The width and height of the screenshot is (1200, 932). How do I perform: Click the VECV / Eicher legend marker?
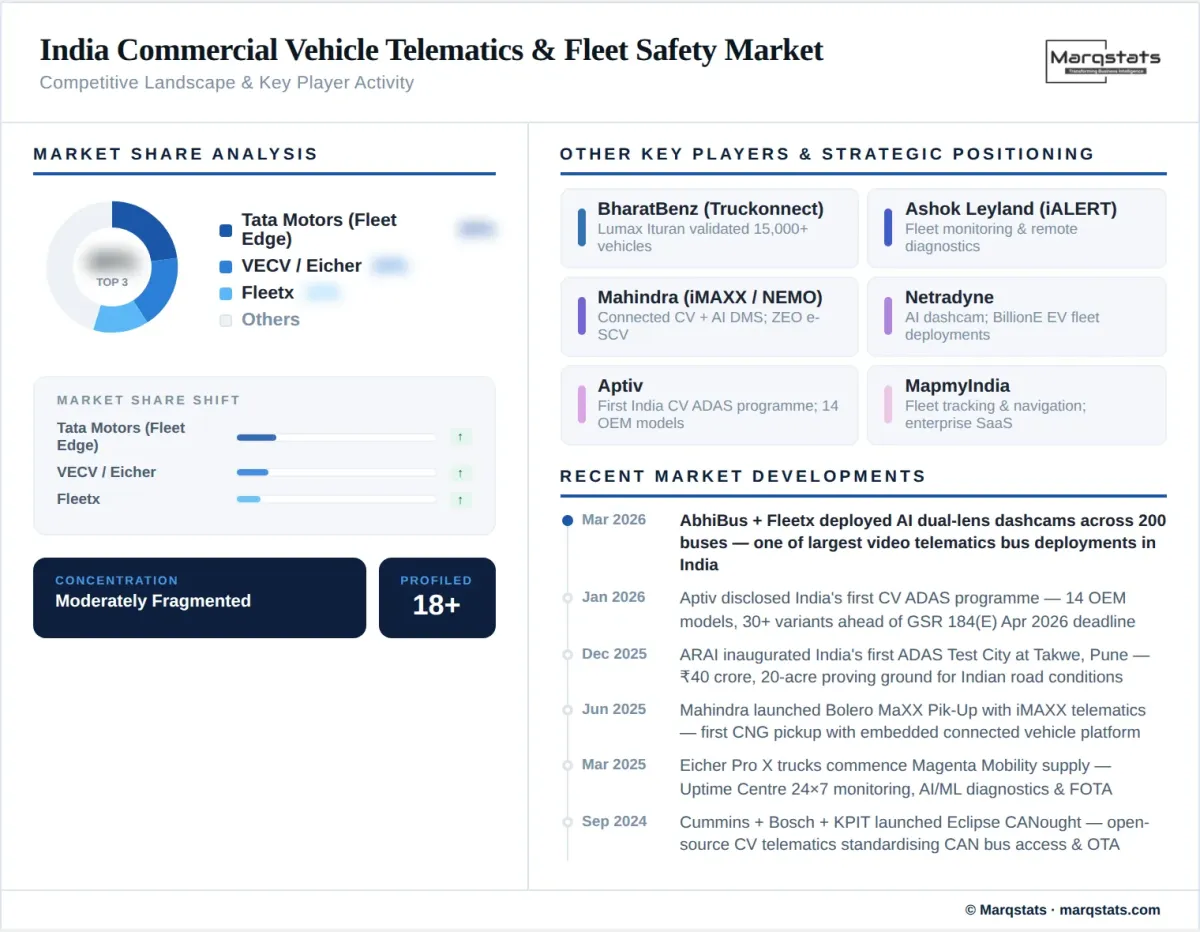225,266
